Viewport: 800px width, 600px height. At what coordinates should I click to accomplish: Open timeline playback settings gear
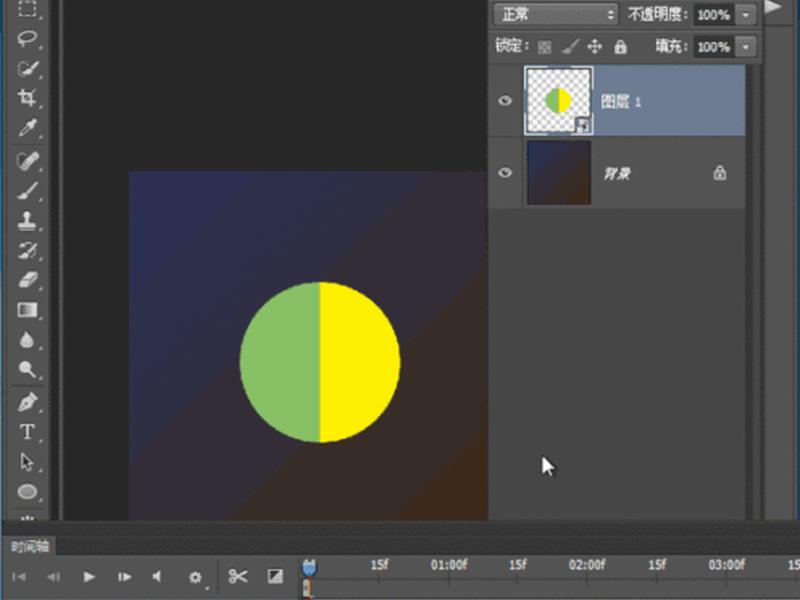click(x=195, y=577)
